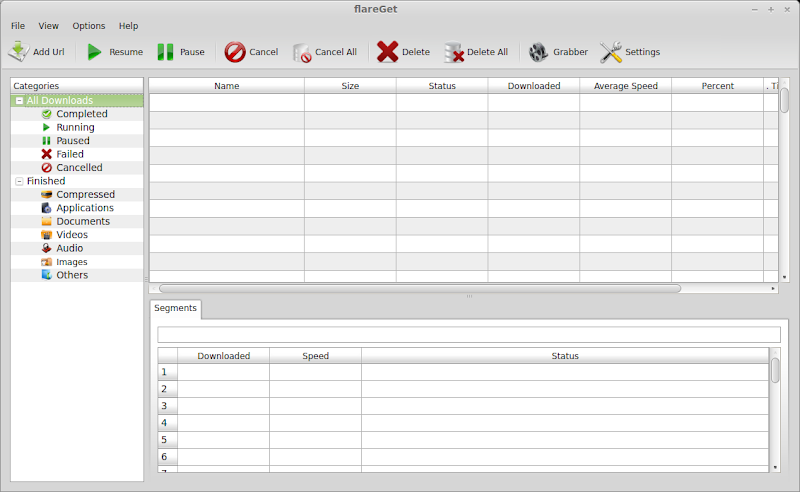Click the Average Speed column header

point(626,86)
